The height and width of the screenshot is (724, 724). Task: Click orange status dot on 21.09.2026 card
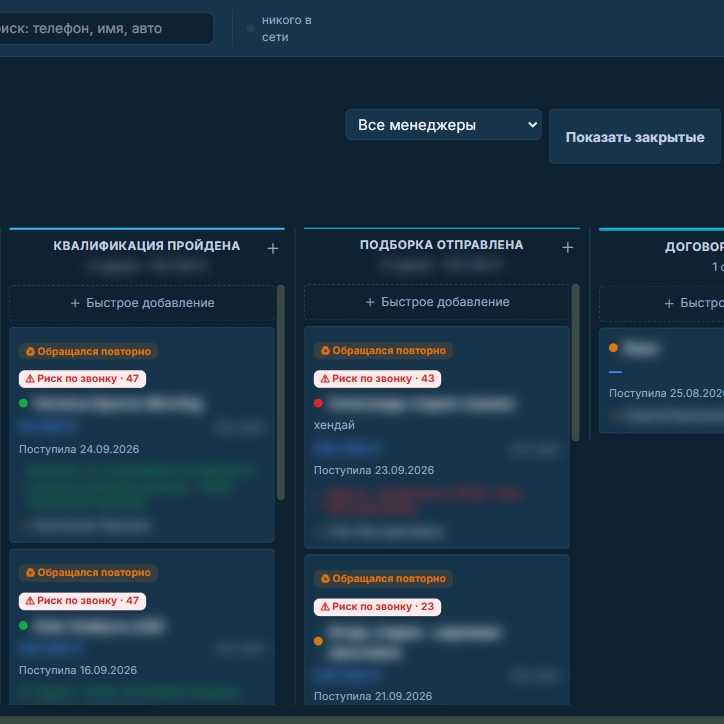318,641
